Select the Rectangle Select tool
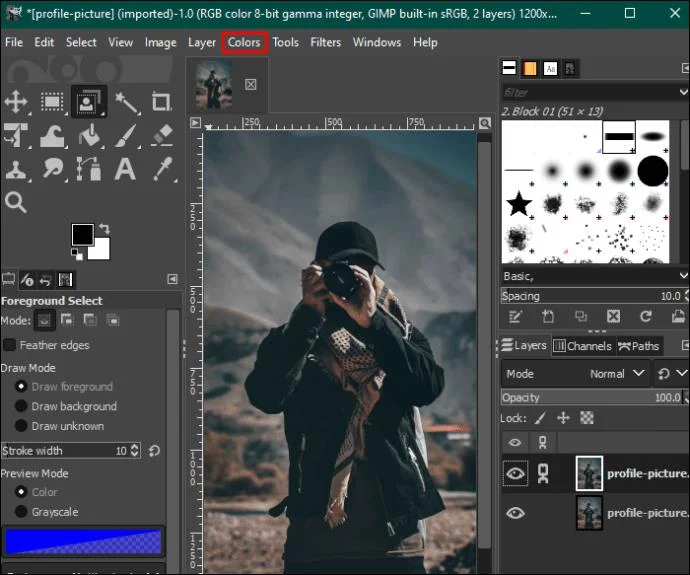Viewport: 690px width, 575px height. [x=52, y=102]
